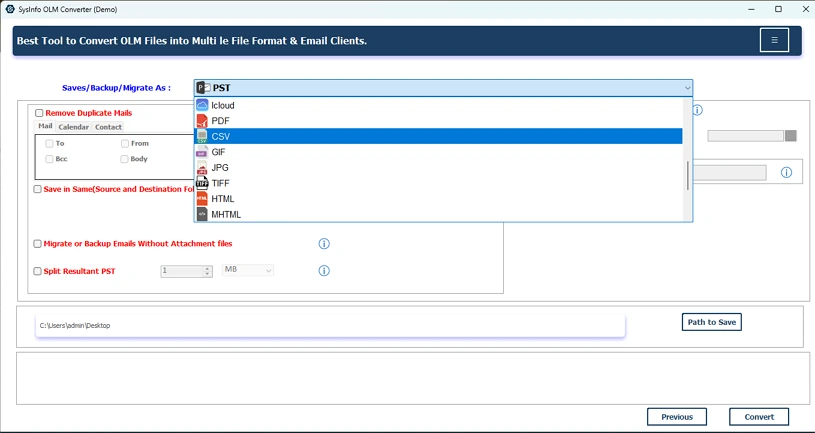This screenshot has height=433, width=815.
Task: Select Icloud from format list
Action: (438, 105)
